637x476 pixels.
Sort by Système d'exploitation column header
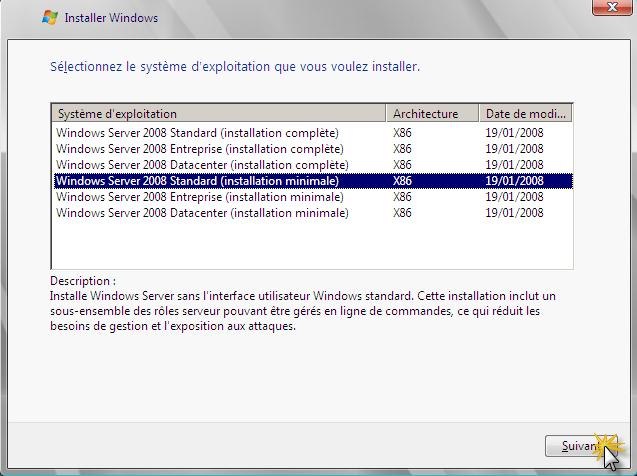coord(219,113)
